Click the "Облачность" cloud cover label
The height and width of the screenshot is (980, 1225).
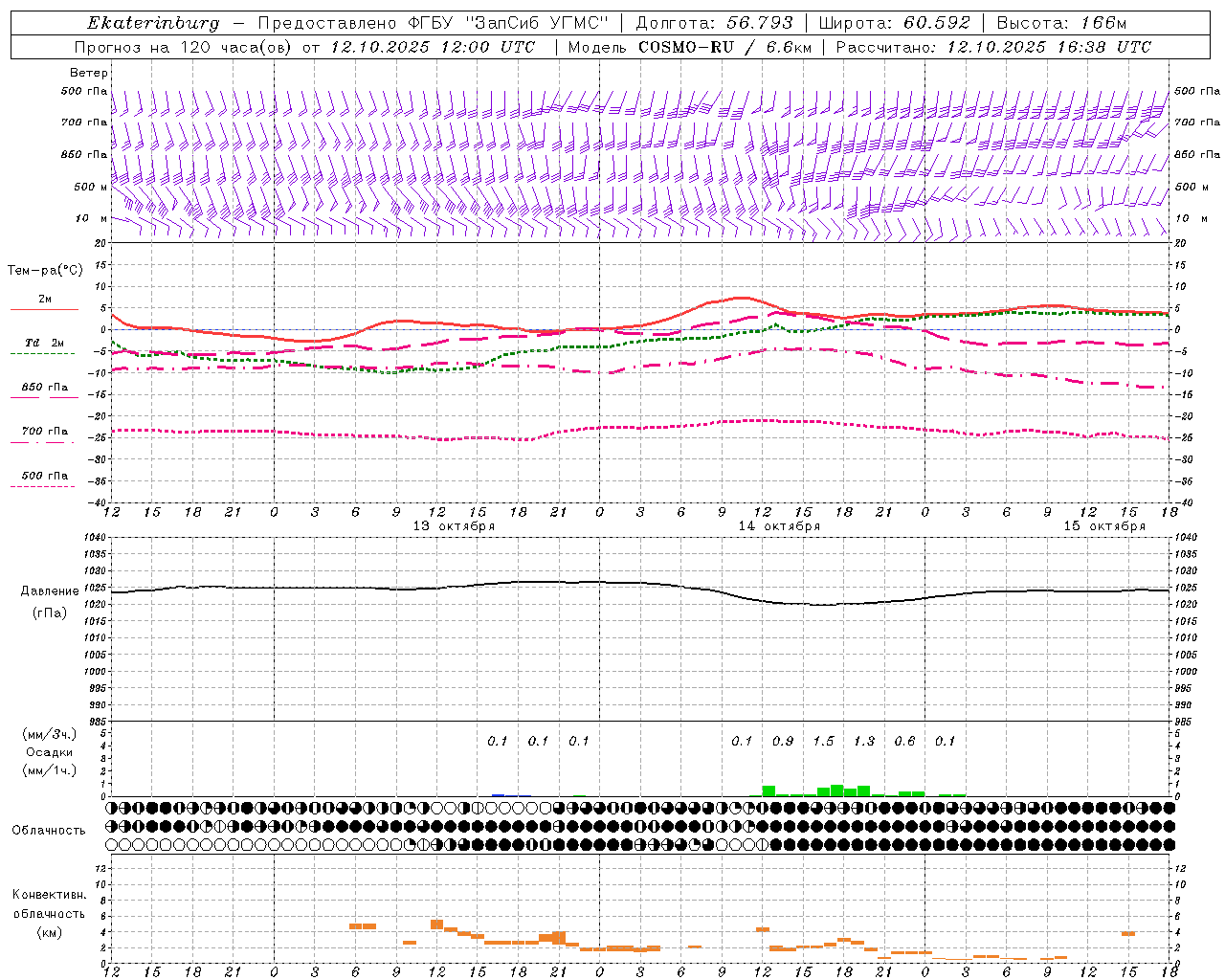49,830
